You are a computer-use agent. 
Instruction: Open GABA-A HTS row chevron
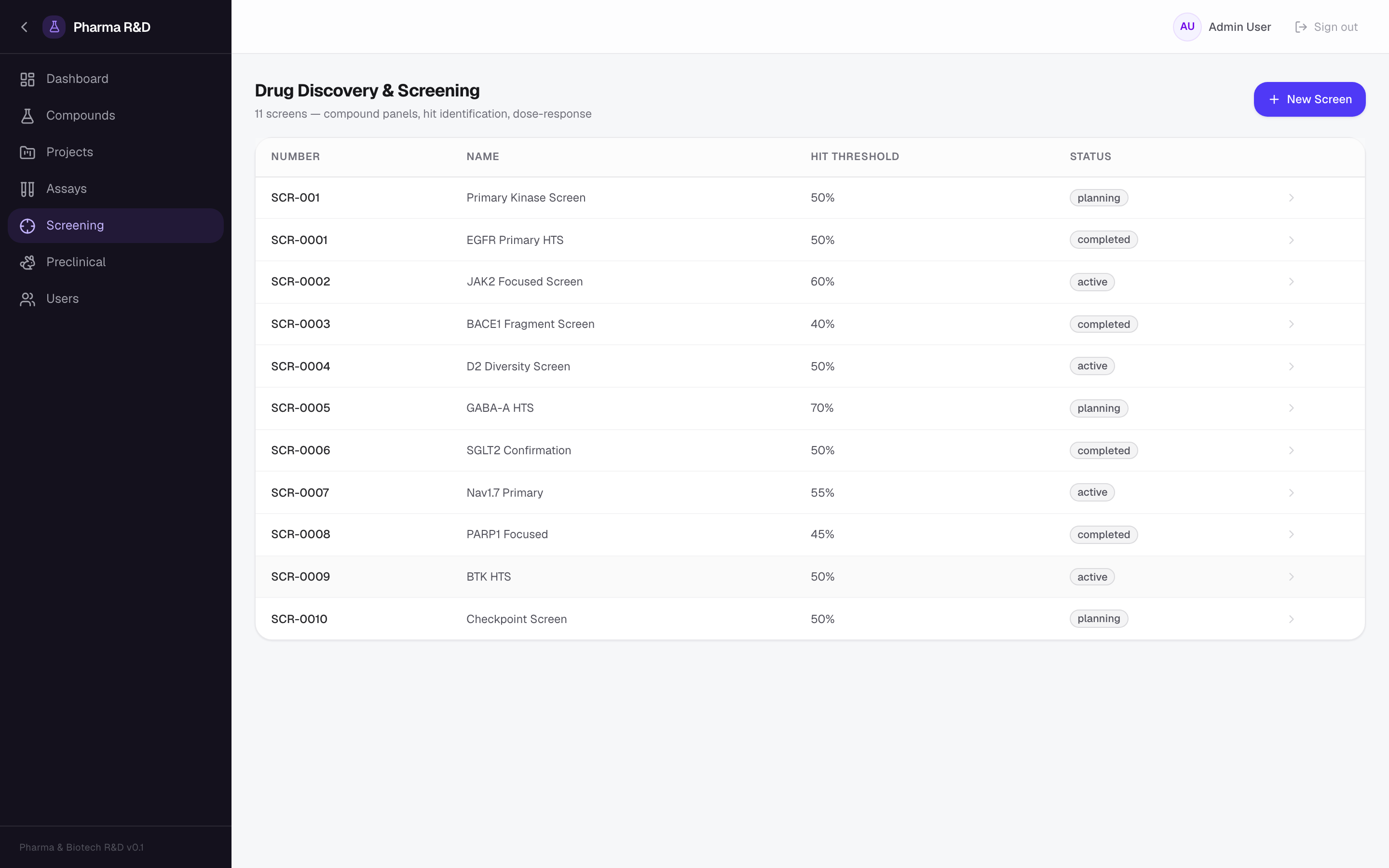(x=1291, y=408)
